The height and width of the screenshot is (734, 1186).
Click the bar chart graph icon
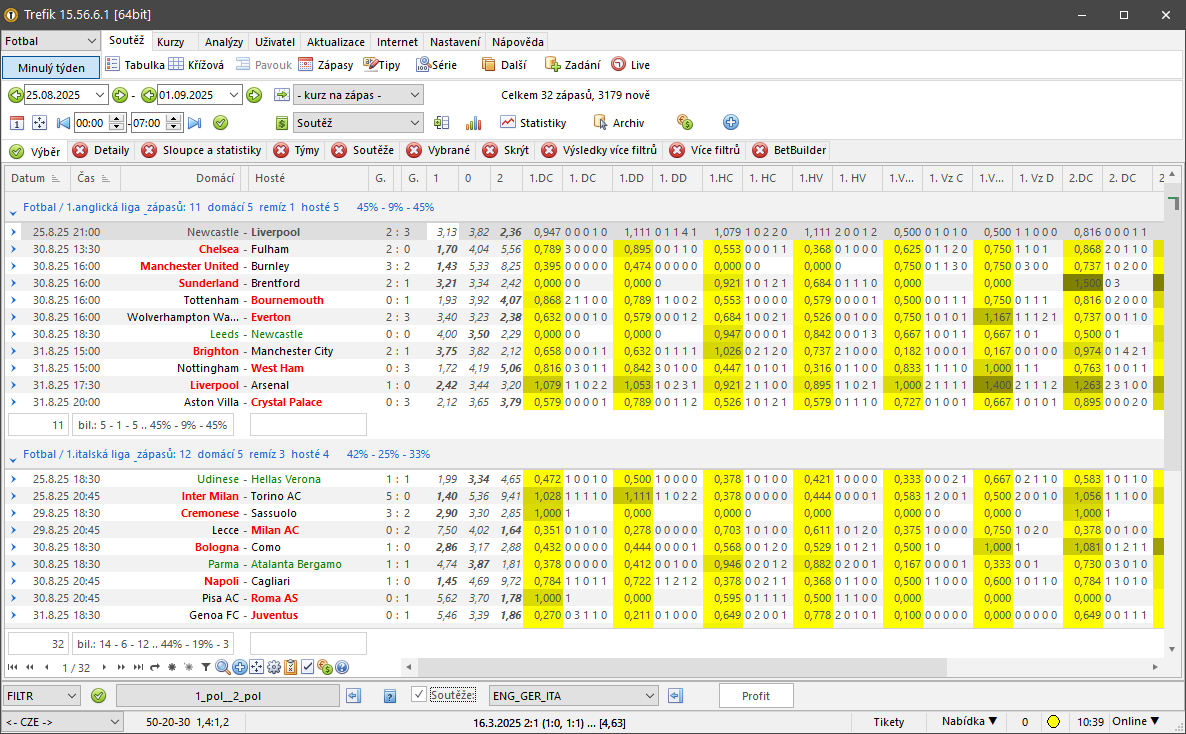click(x=474, y=123)
